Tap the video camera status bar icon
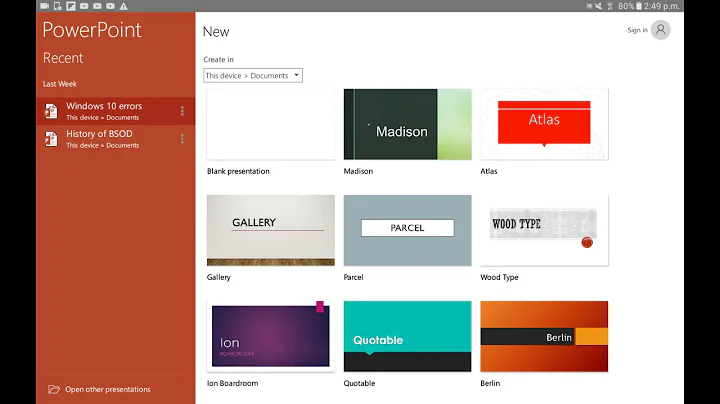This screenshot has width=720, height=404. pyautogui.click(x=45, y=6)
